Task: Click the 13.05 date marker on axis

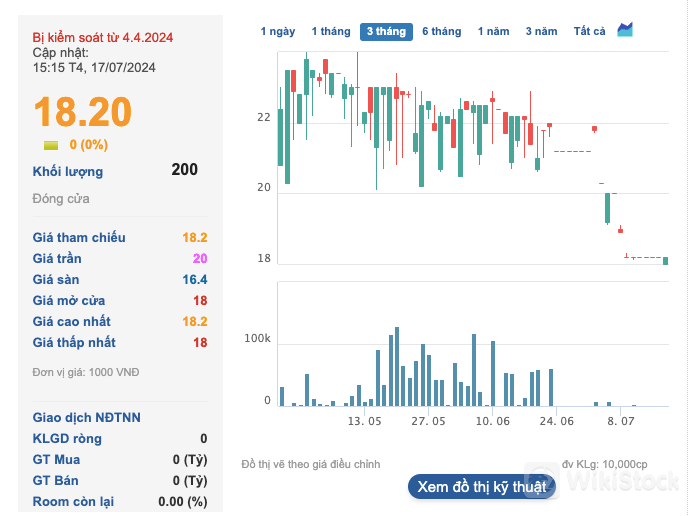Action: pos(365,422)
